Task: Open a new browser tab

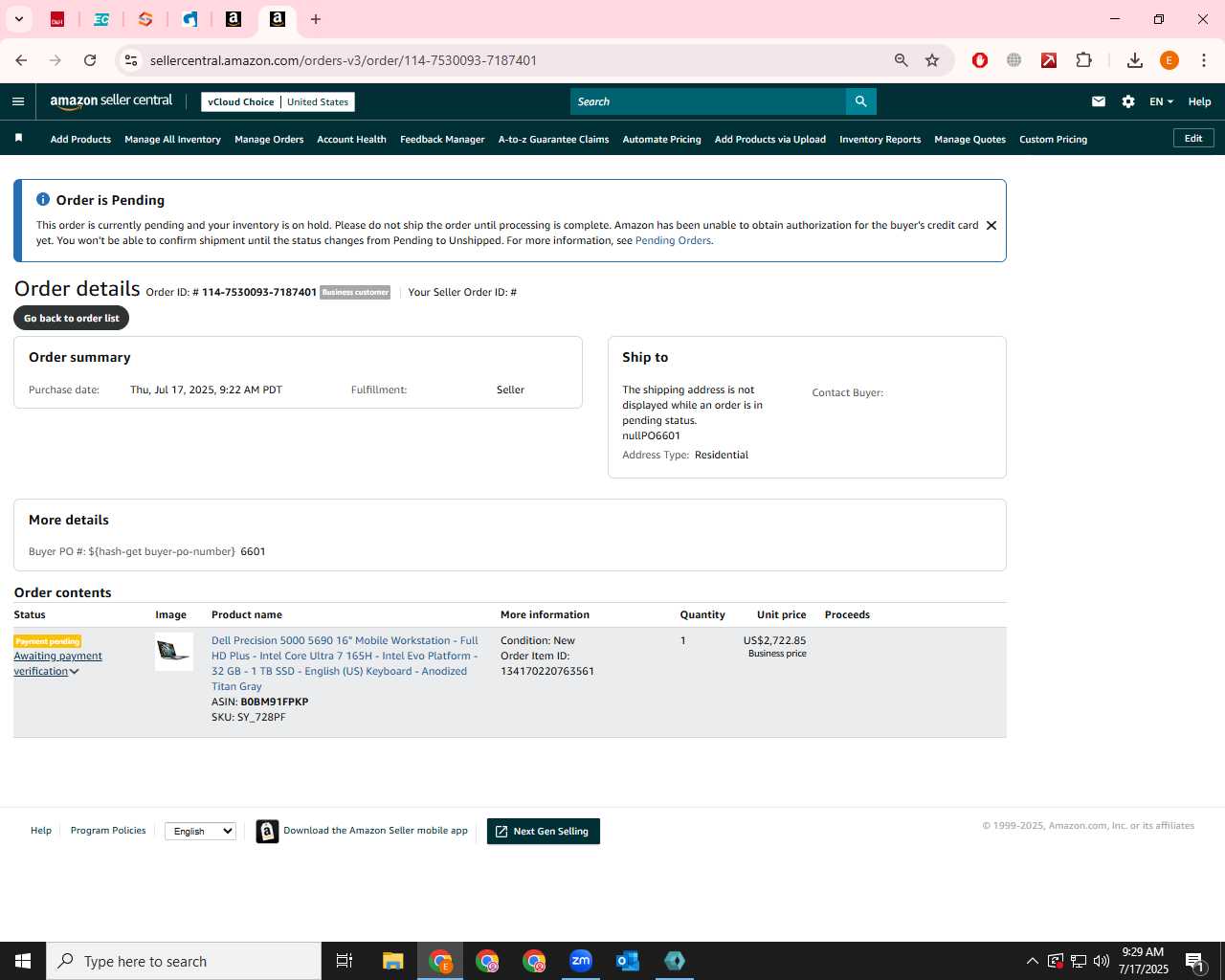Action: click(x=316, y=19)
